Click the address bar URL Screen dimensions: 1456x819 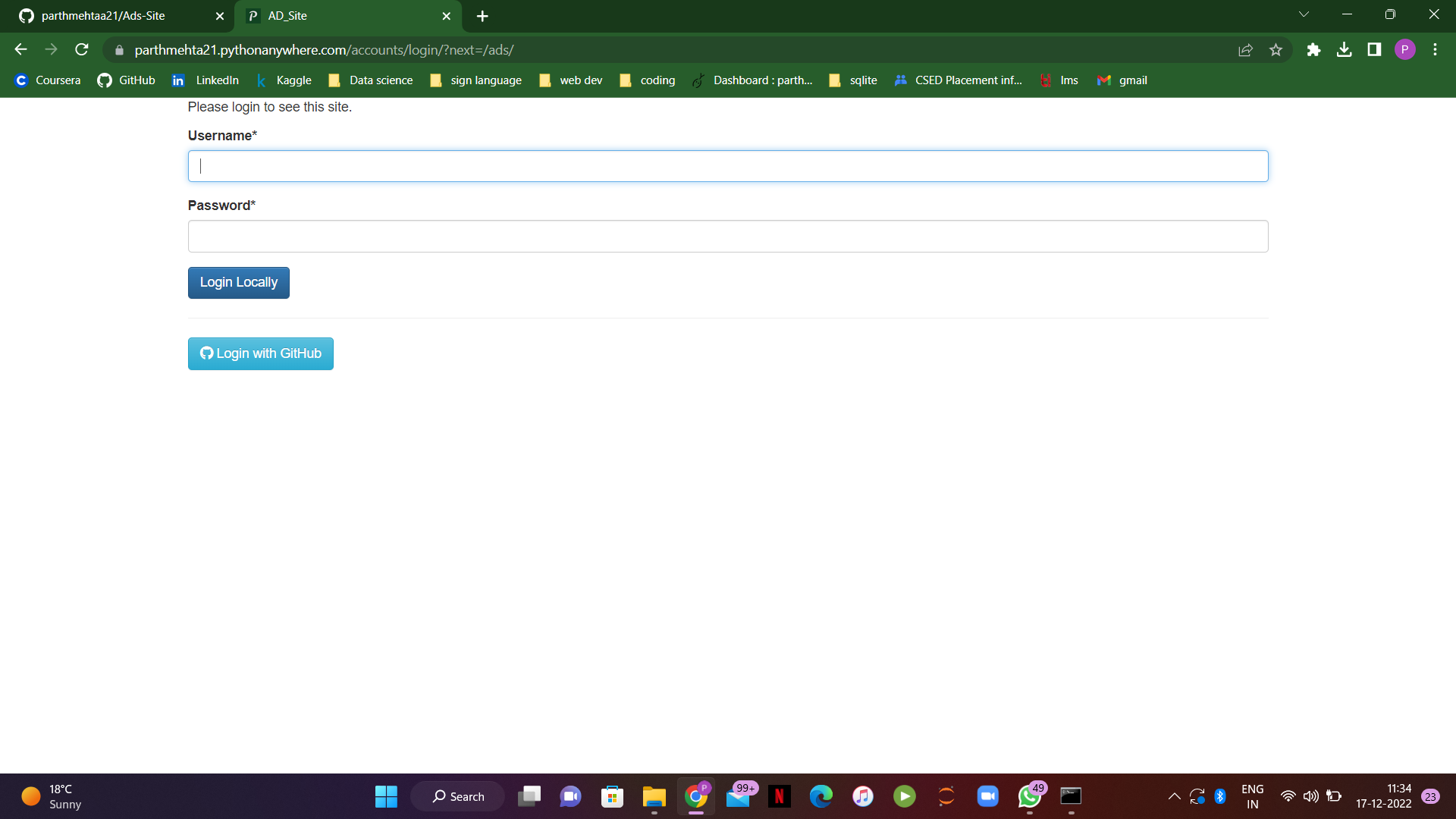tap(324, 50)
